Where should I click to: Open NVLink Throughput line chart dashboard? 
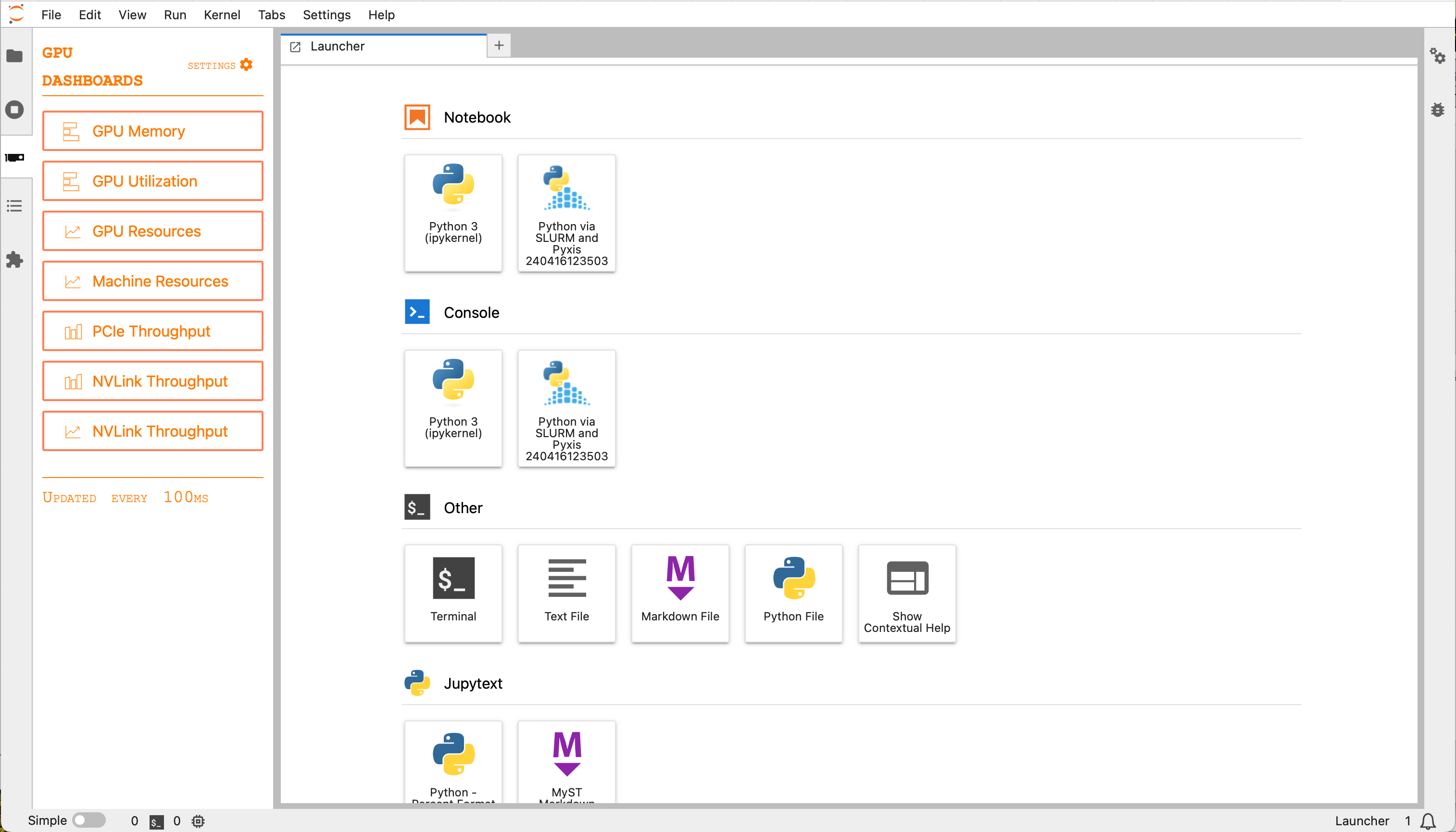pos(152,431)
